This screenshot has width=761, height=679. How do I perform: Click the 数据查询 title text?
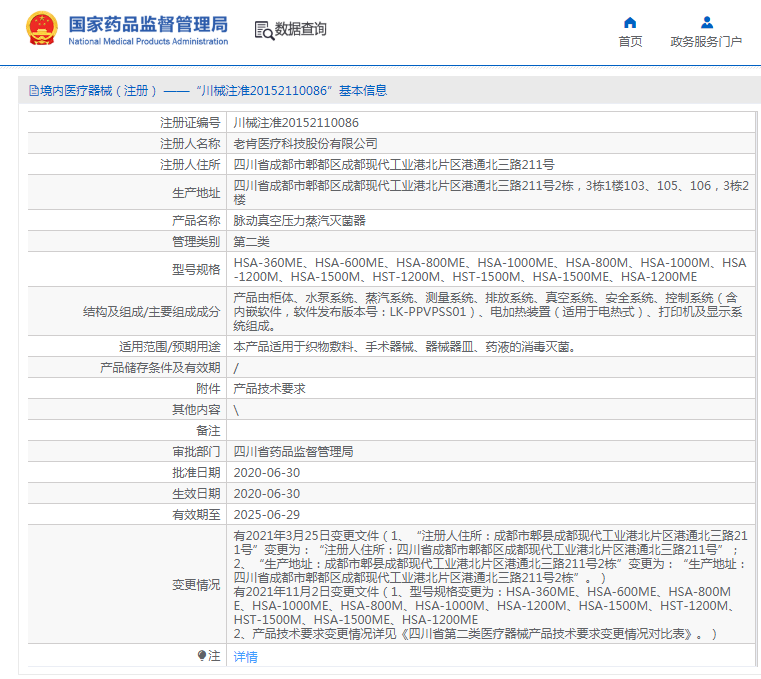[x=300, y=29]
